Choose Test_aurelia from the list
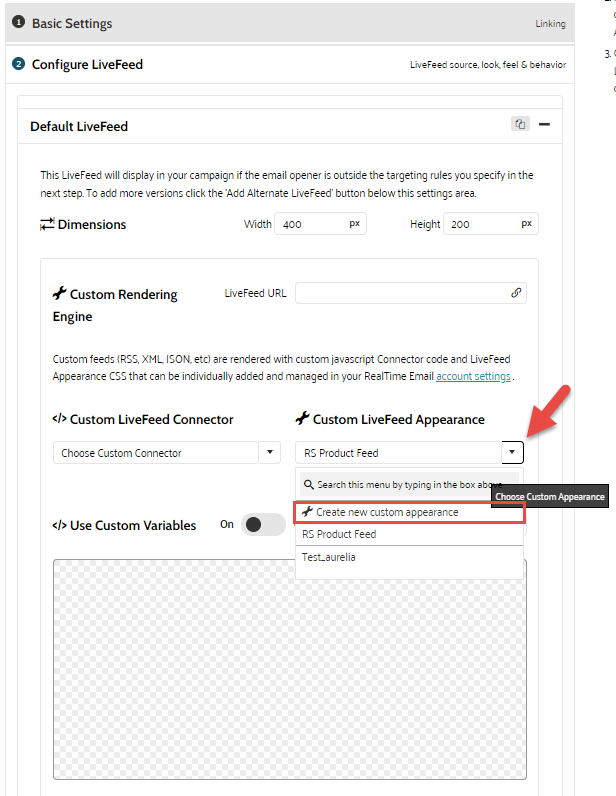Screen dimensions: 616x796 pyautogui.click(x=409, y=557)
